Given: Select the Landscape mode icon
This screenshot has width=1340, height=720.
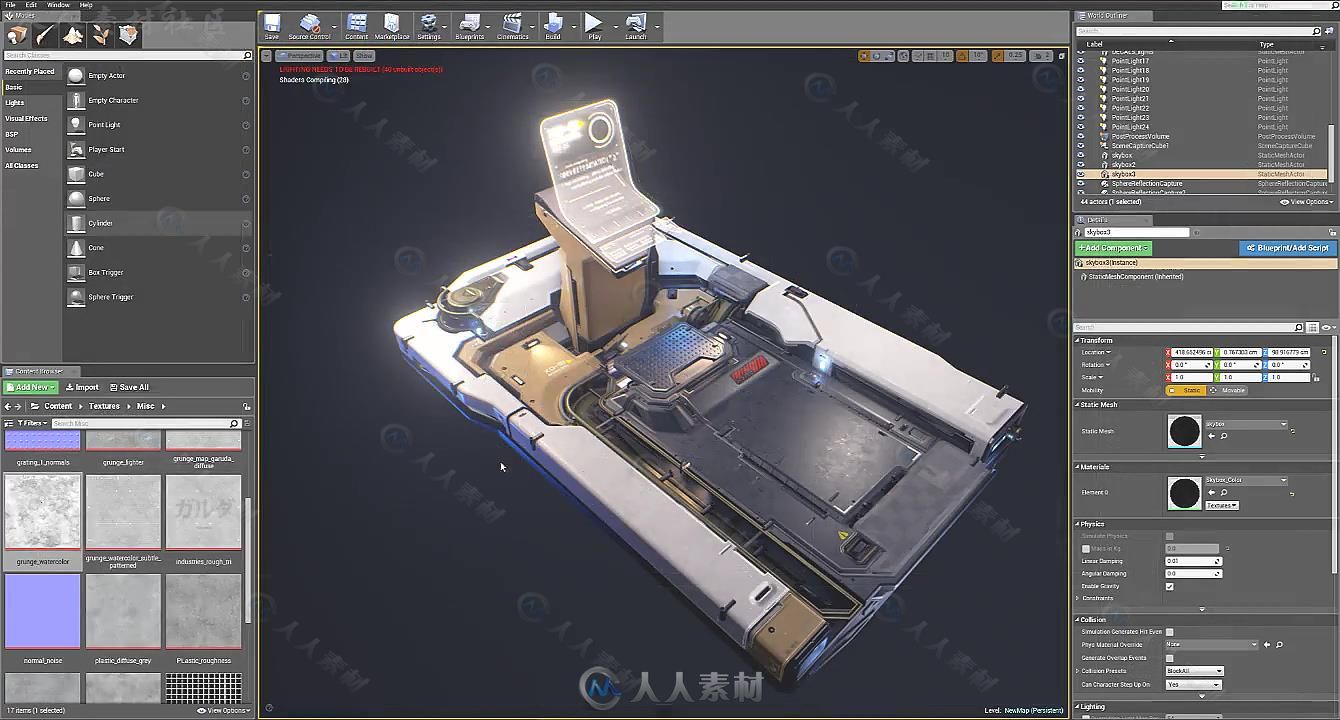Looking at the screenshot, I should 73,35.
